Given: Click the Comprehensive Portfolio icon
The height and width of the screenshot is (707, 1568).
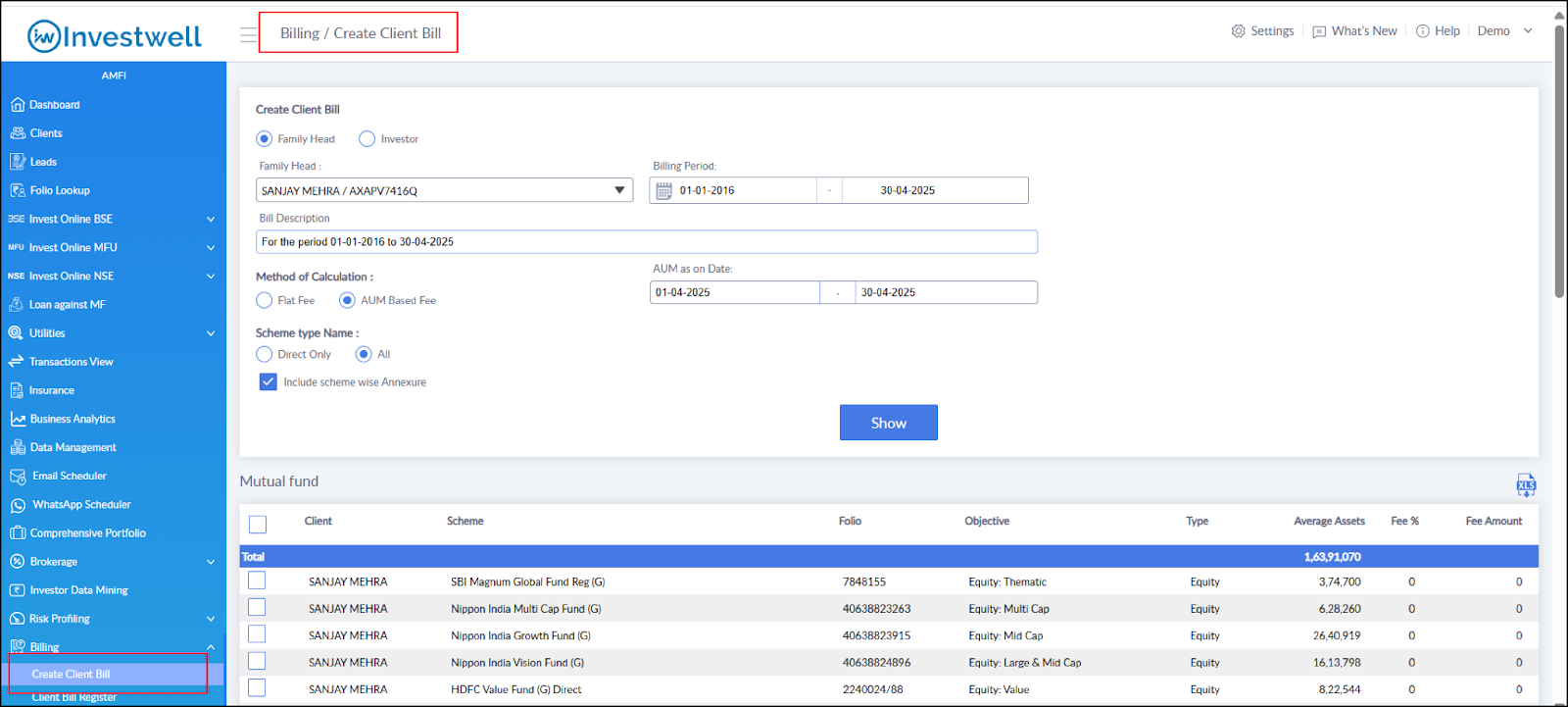Looking at the screenshot, I should tap(17, 533).
